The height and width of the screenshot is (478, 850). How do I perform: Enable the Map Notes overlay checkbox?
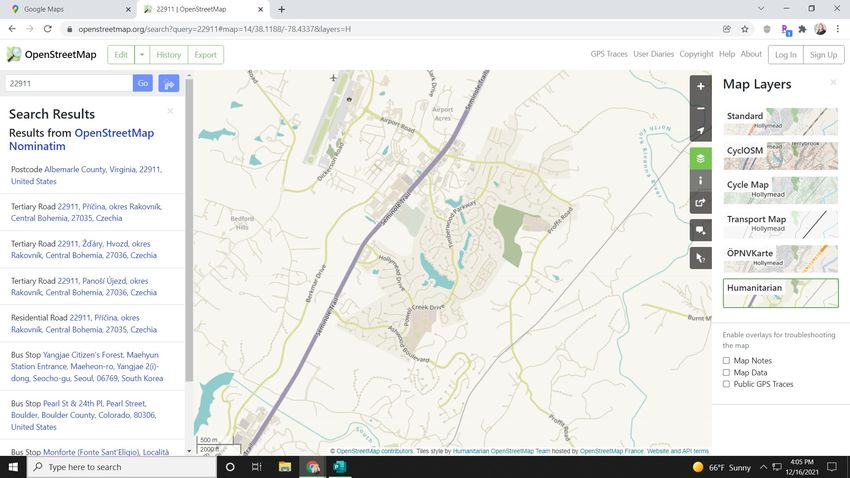(726, 360)
